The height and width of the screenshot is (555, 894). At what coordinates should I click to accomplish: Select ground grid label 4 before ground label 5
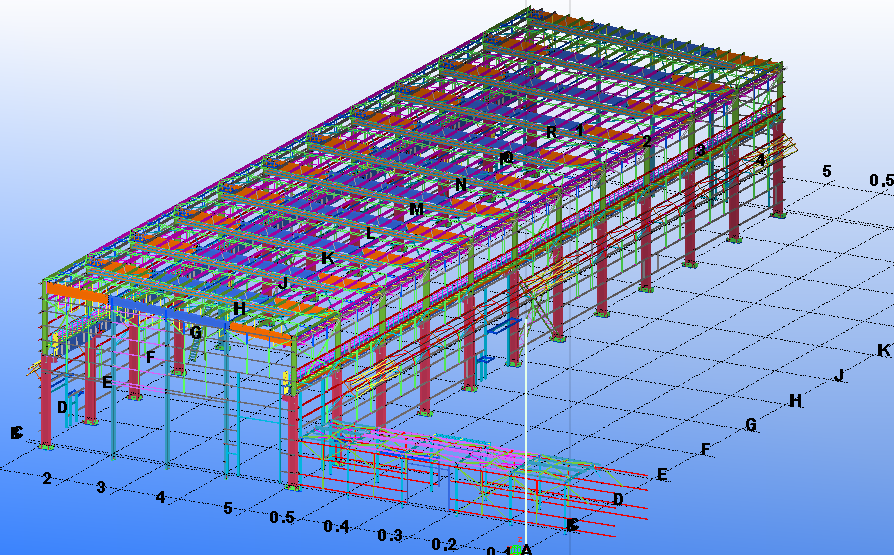point(160,497)
